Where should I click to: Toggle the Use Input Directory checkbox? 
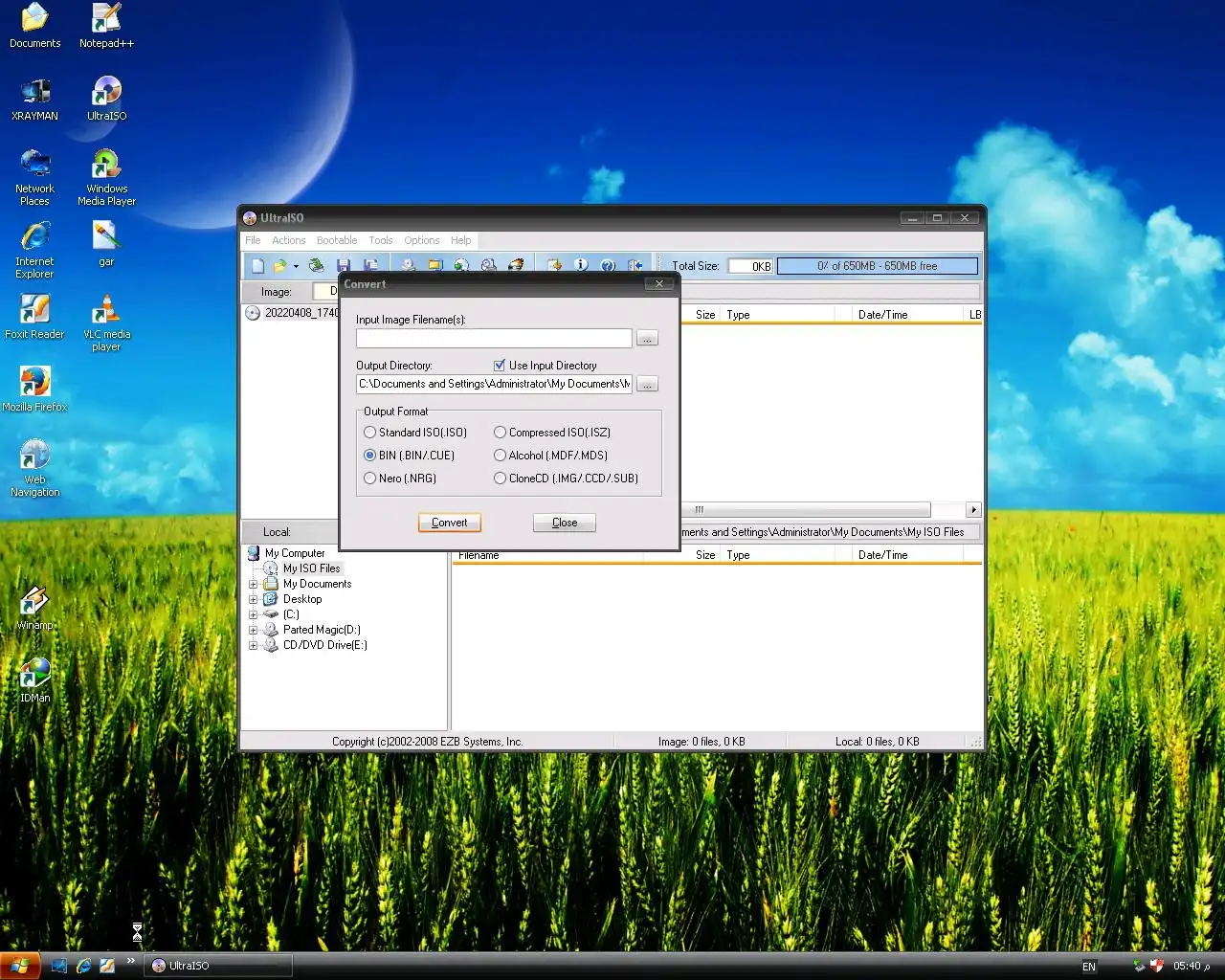[499, 366]
